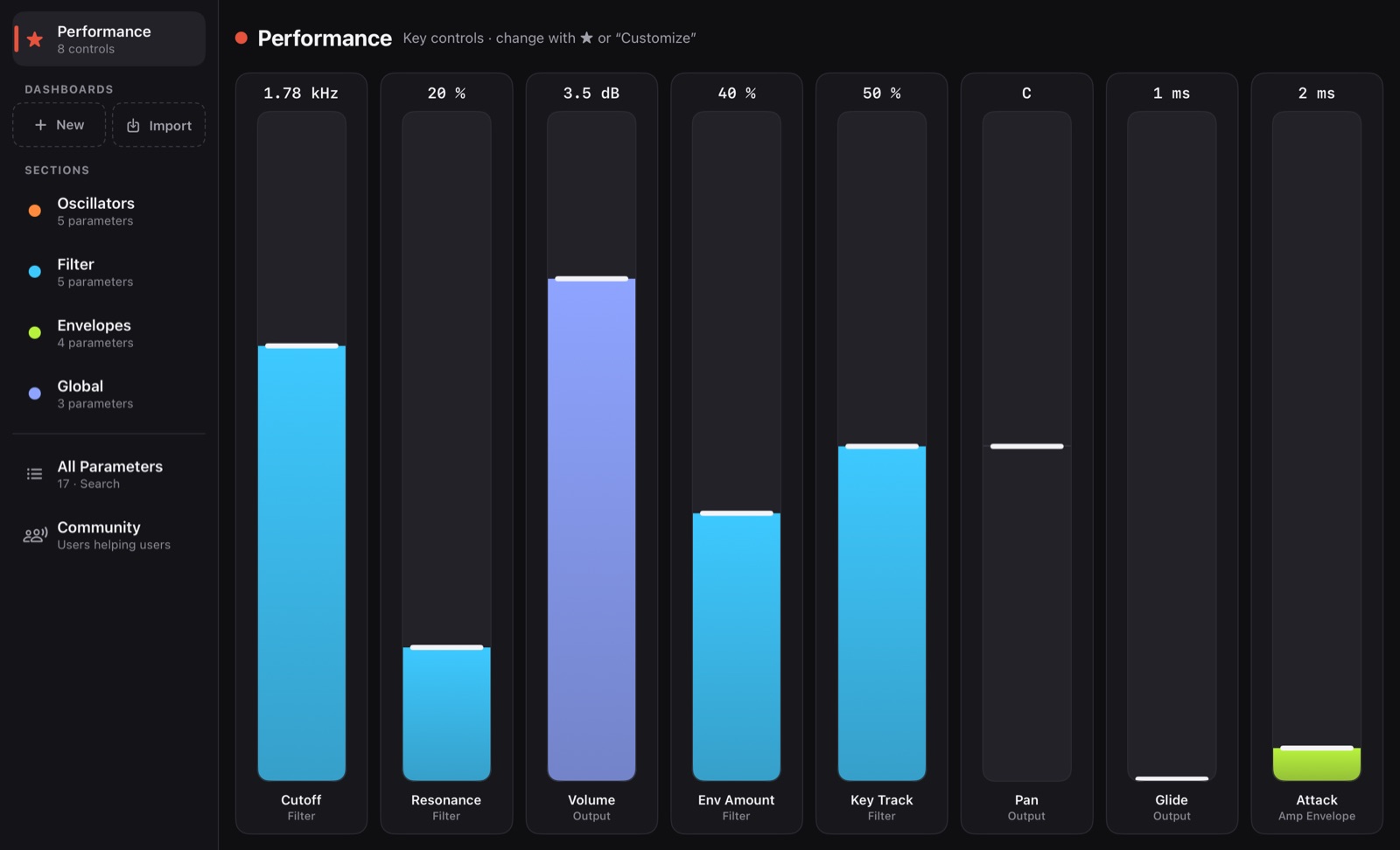Click the plus icon in New button
The width and height of the screenshot is (1400, 850).
(40, 125)
